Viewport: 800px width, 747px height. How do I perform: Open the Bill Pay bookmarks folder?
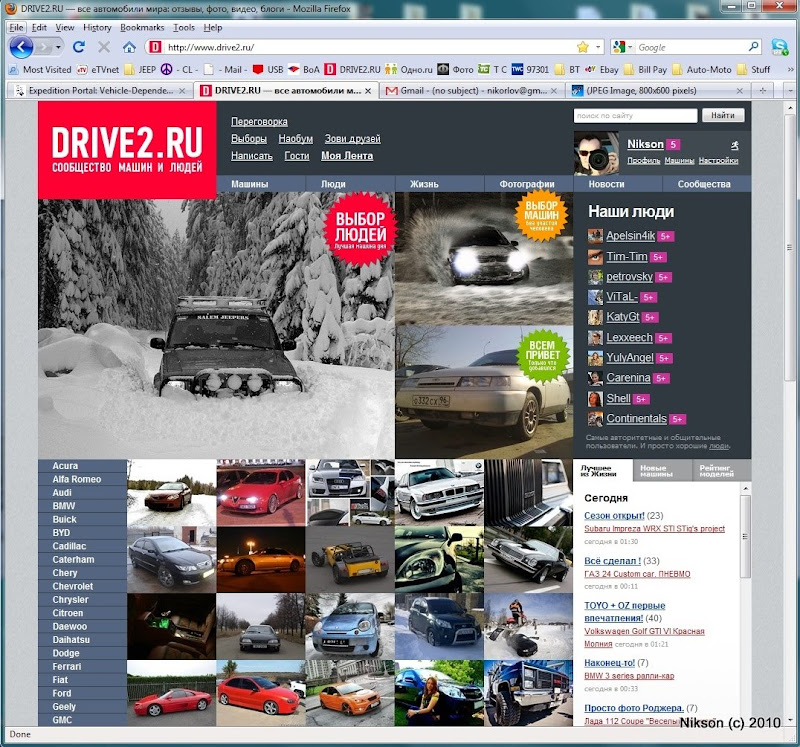tap(646, 69)
